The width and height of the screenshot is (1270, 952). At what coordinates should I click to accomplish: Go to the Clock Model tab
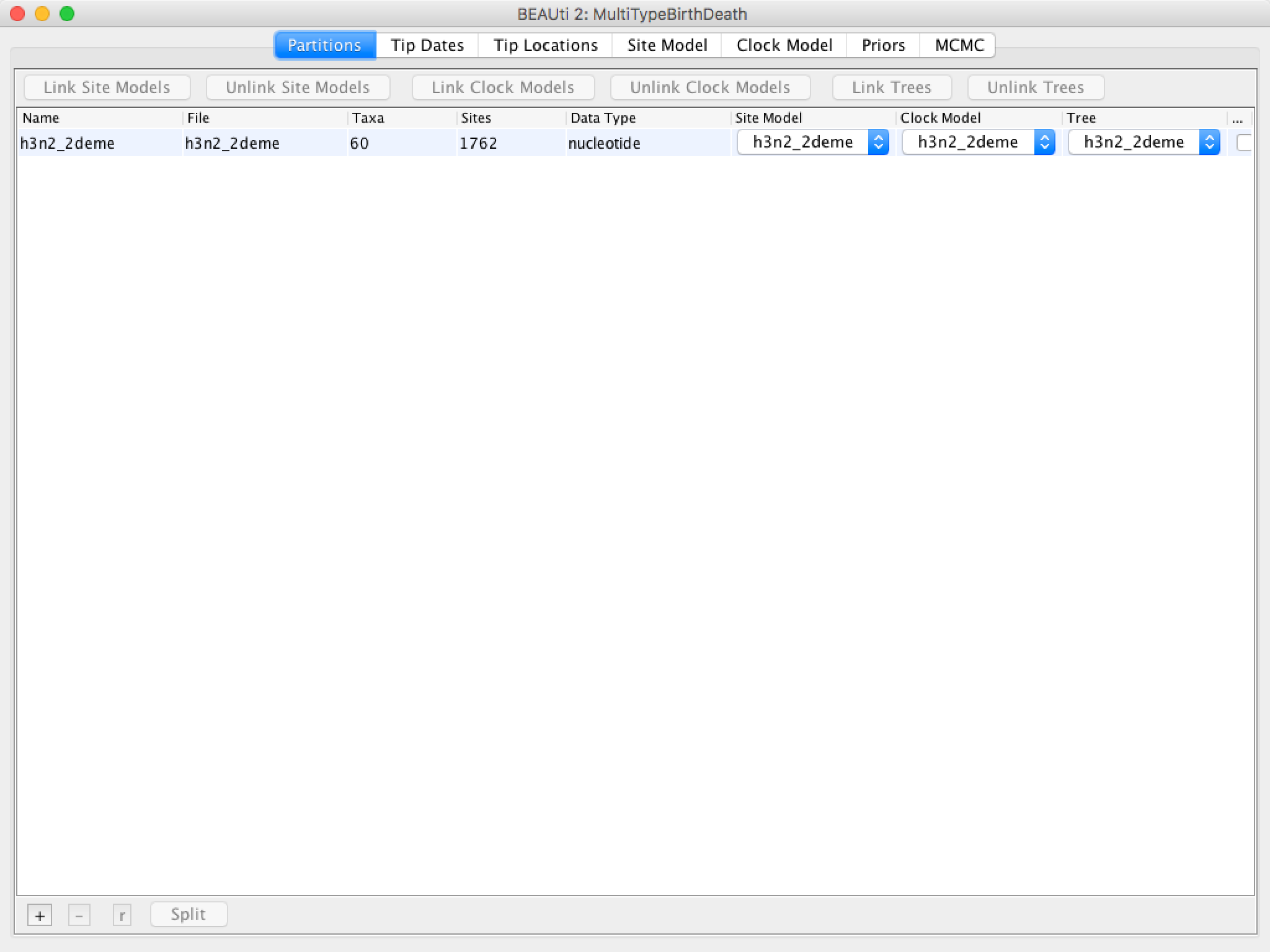pyautogui.click(x=784, y=45)
